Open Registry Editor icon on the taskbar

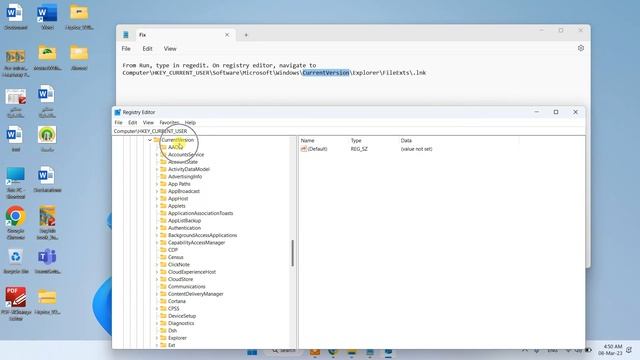click(388, 351)
